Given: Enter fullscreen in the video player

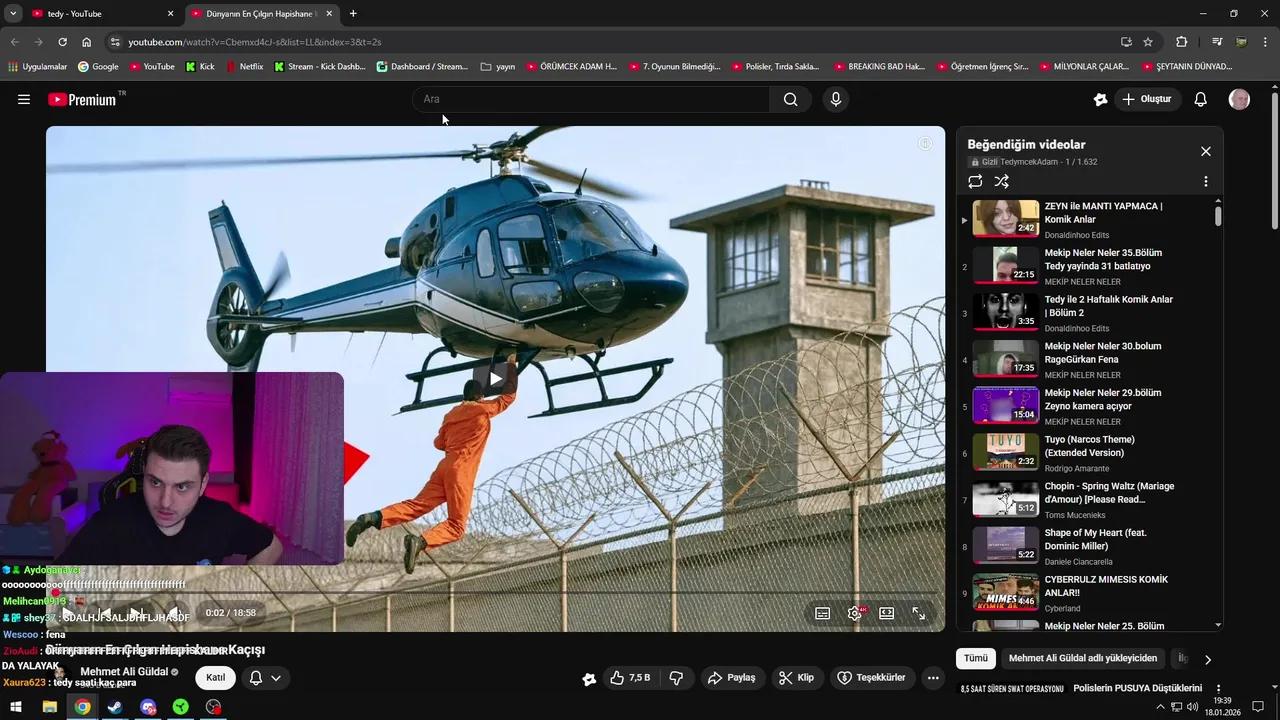Looking at the screenshot, I should pos(919,613).
